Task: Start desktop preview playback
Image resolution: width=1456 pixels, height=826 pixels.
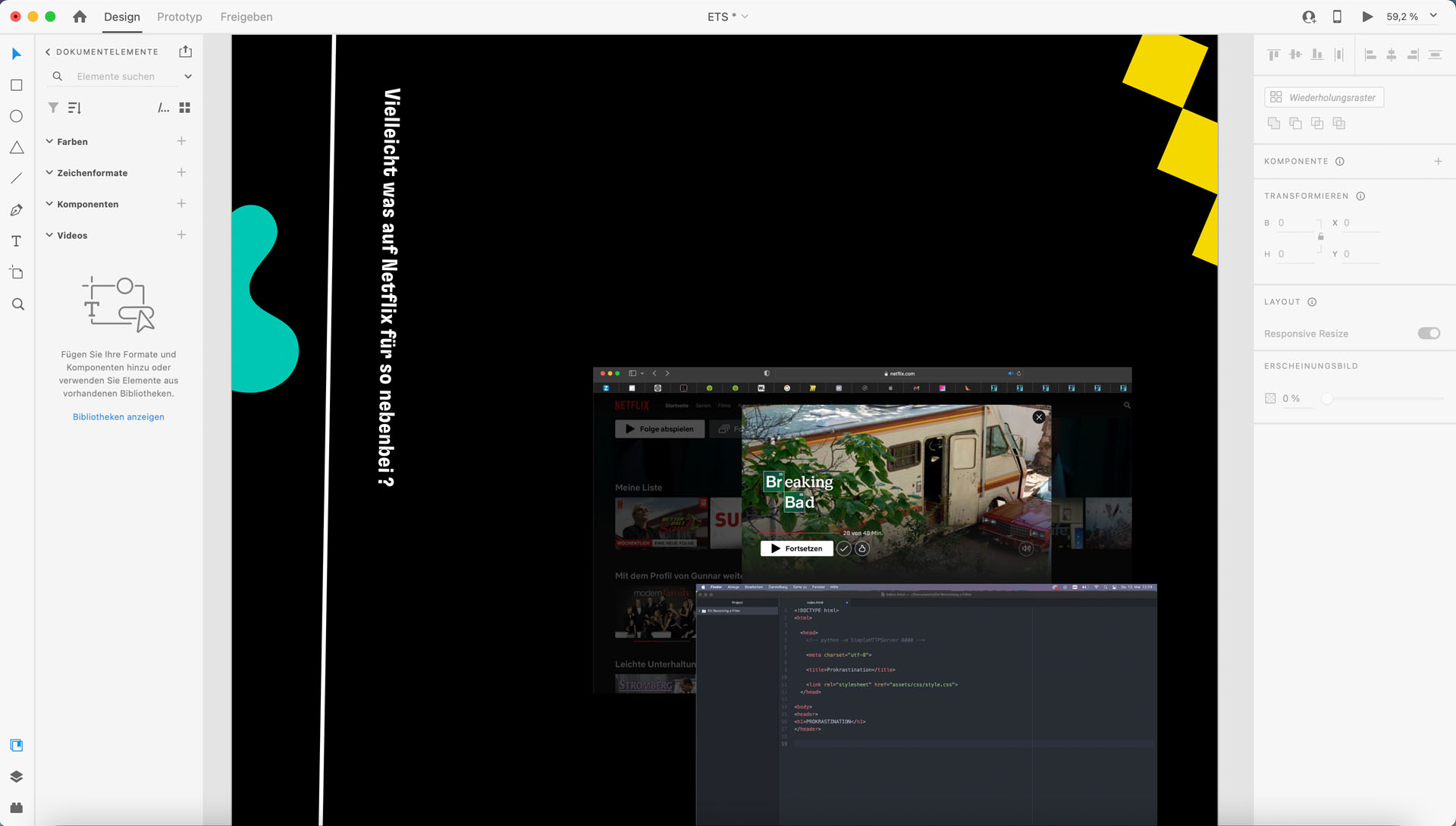Action: (1367, 16)
